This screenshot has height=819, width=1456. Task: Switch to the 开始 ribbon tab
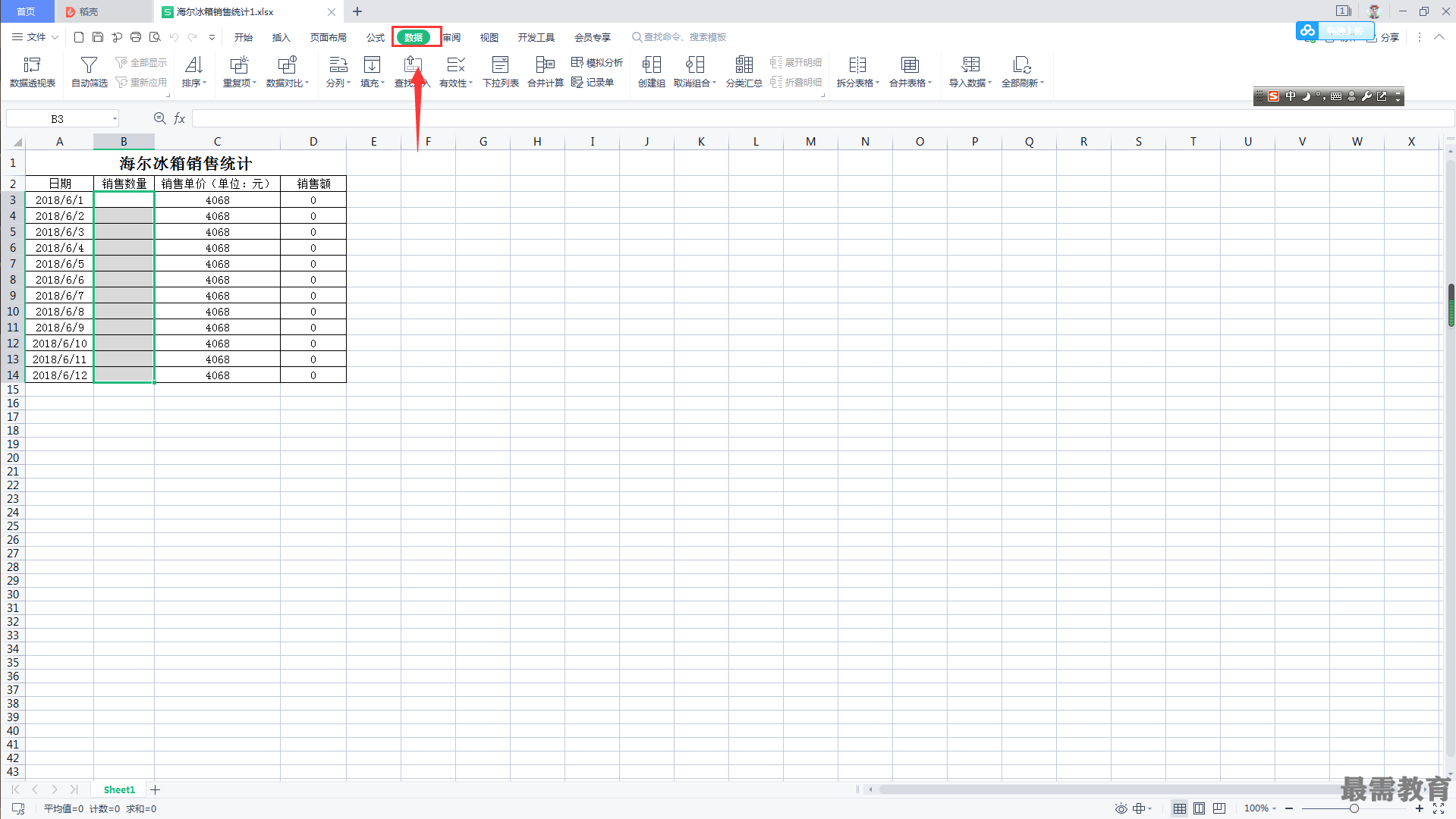point(244,37)
